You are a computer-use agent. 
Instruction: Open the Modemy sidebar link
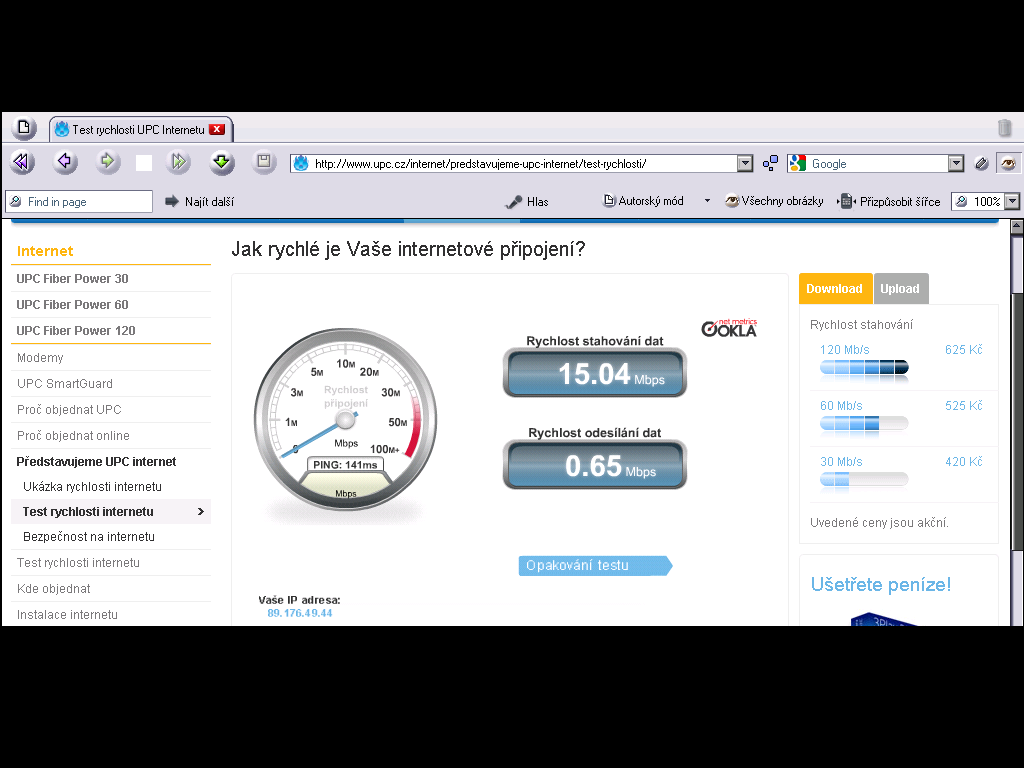[x=40, y=358]
